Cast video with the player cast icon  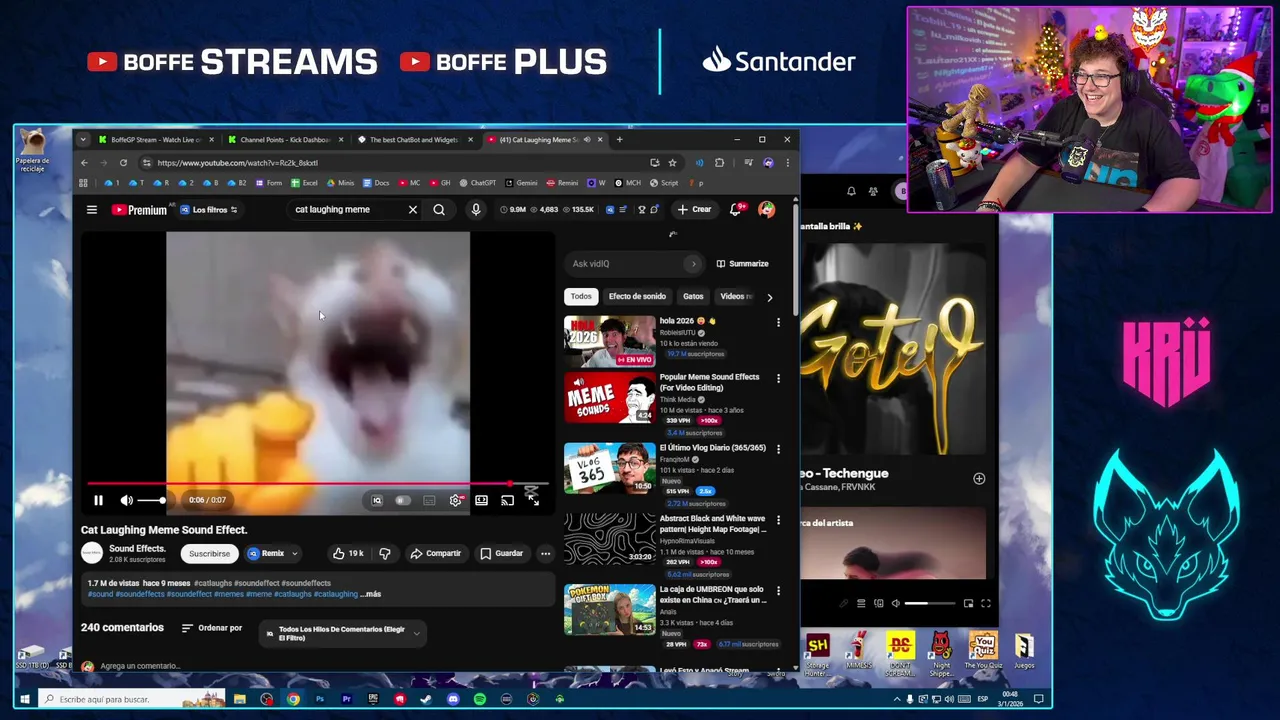507,501
